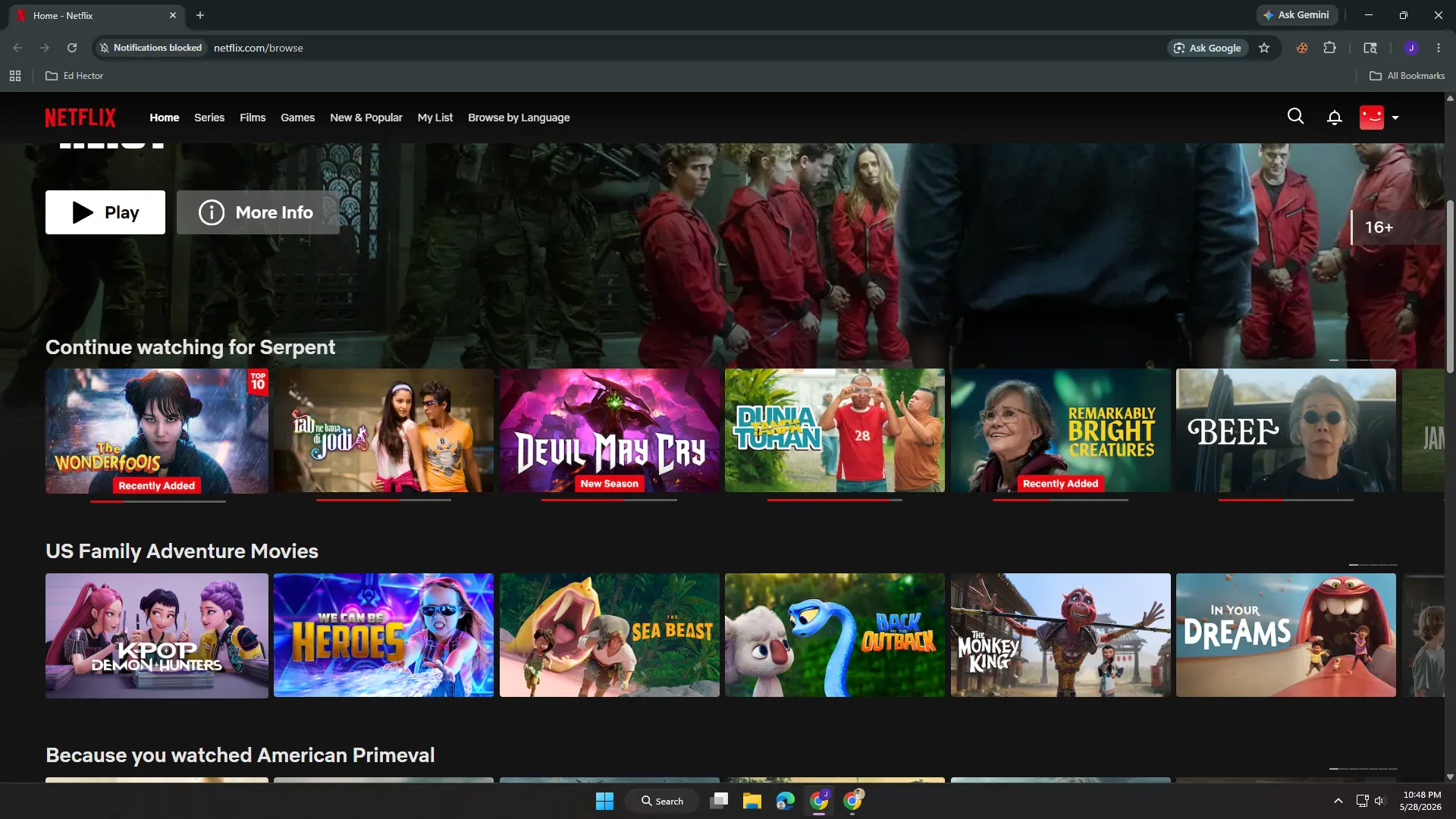Viewport: 1456px width, 819px height.
Task: Open the Ed Hector bookmark folder
Action: point(74,76)
